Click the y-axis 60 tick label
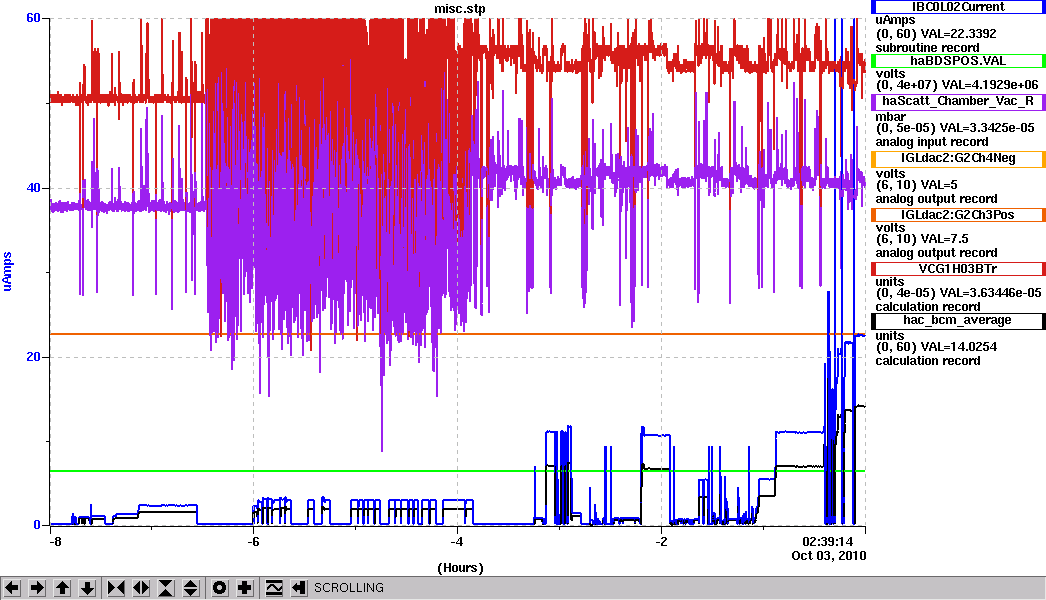The height and width of the screenshot is (600, 1046). coord(33,18)
